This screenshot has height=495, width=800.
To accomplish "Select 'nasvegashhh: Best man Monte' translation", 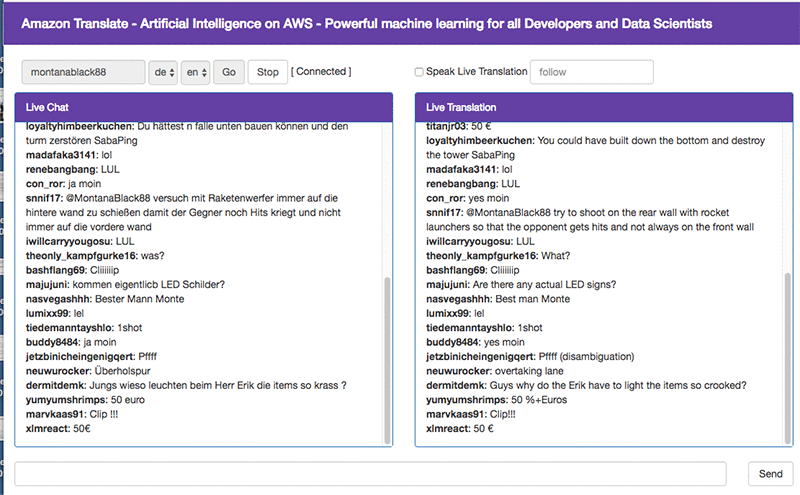I will coord(498,299).
